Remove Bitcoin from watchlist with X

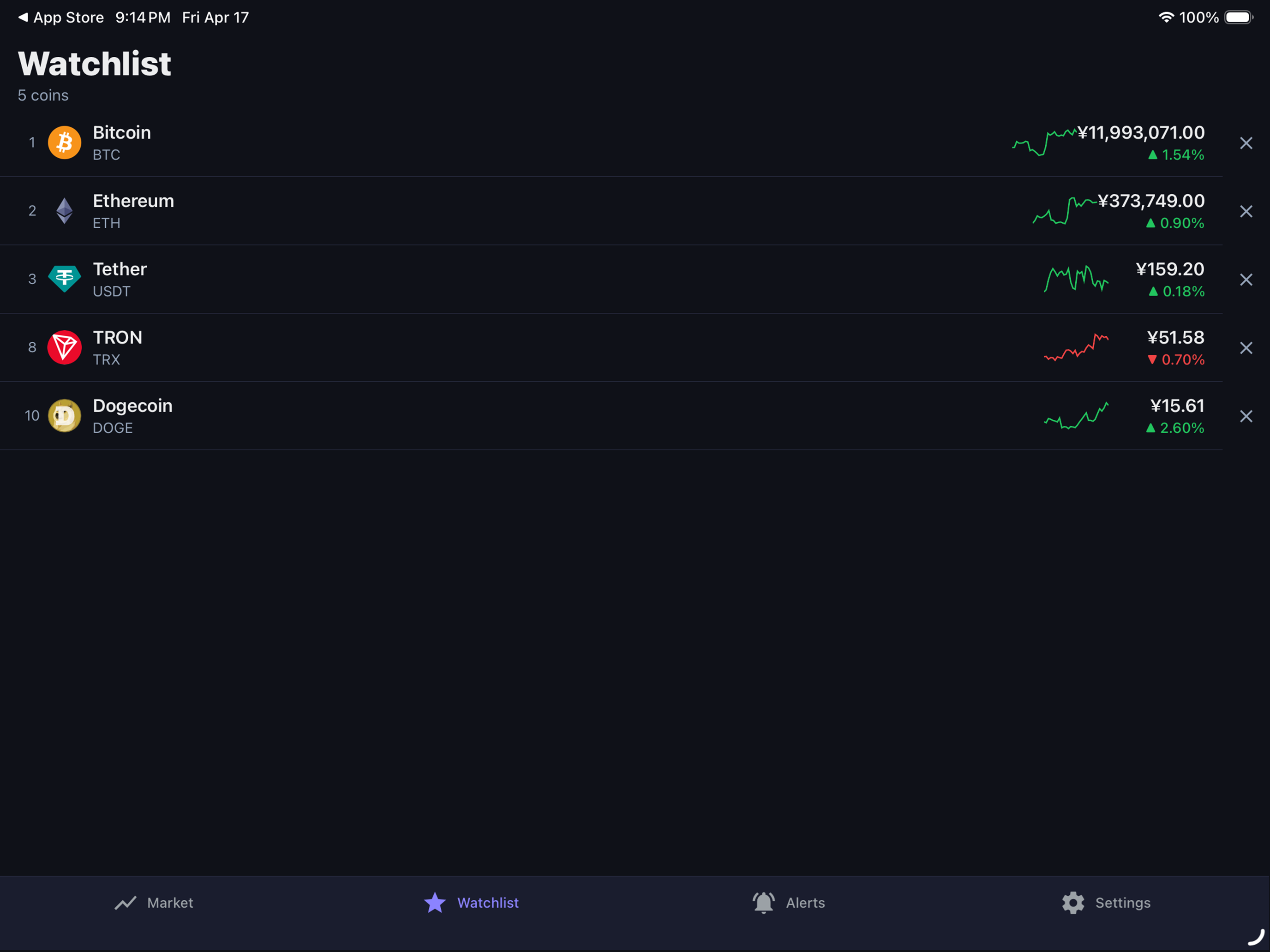[x=1246, y=143]
